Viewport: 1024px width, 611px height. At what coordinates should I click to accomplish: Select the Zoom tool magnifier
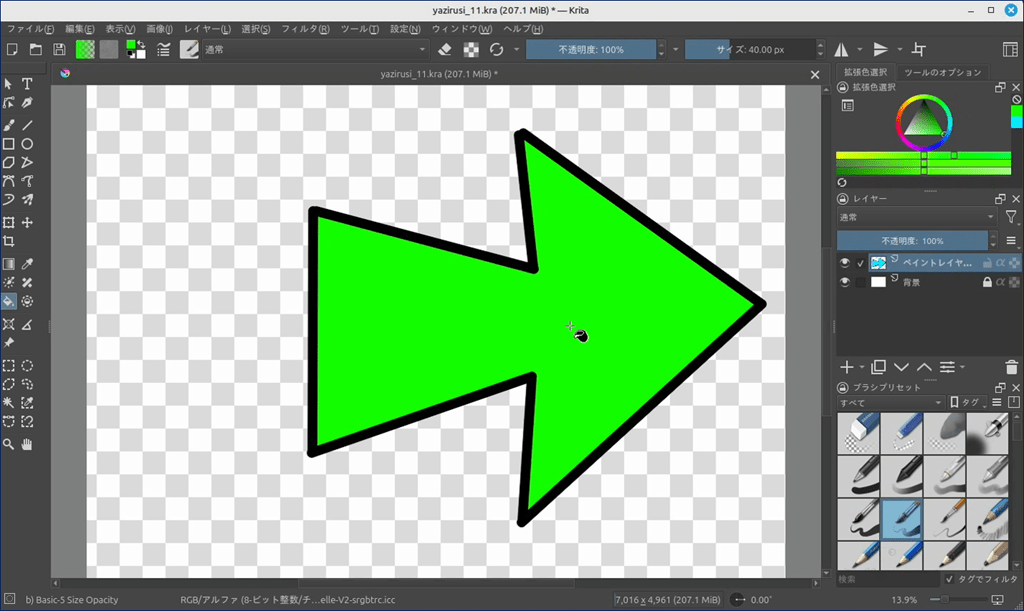9,443
